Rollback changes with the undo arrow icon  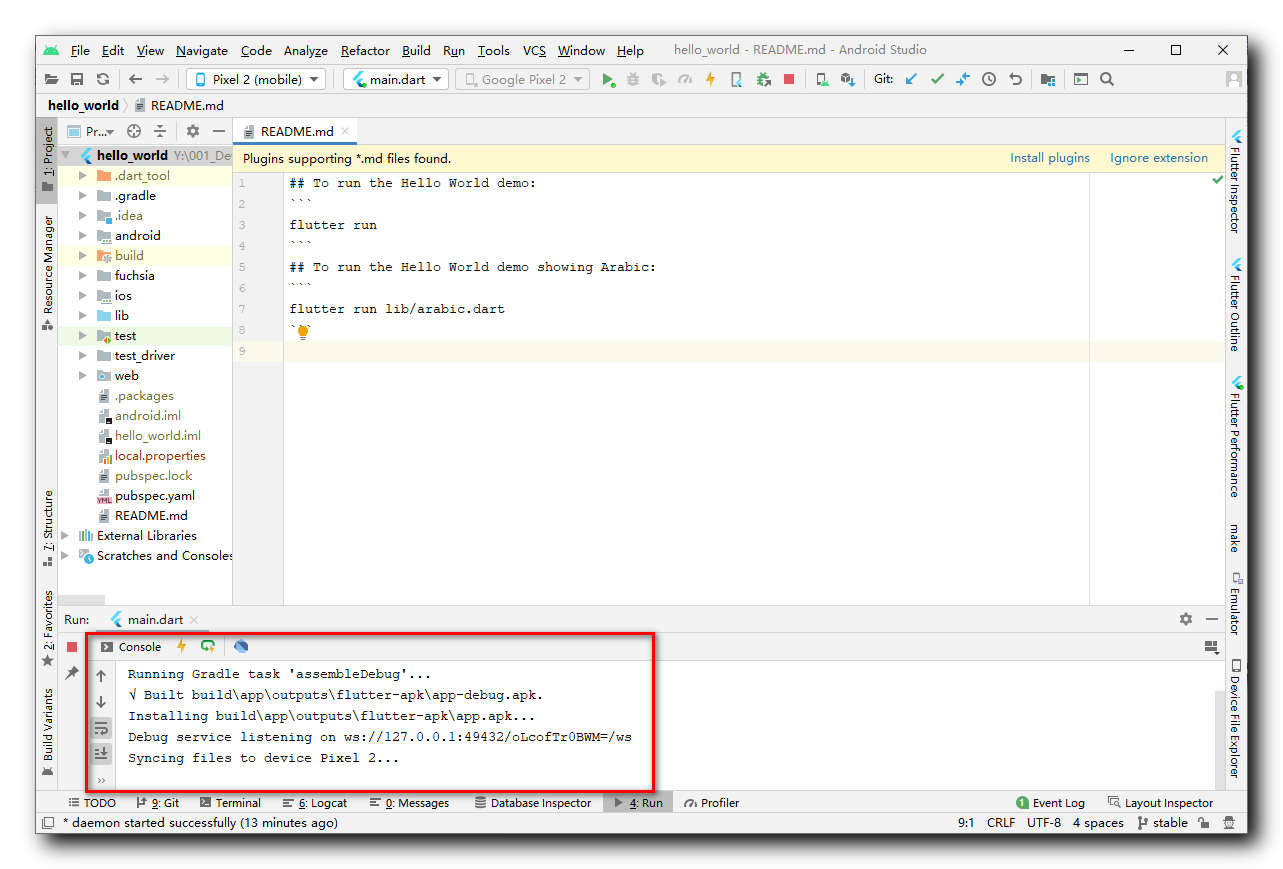pos(1015,79)
